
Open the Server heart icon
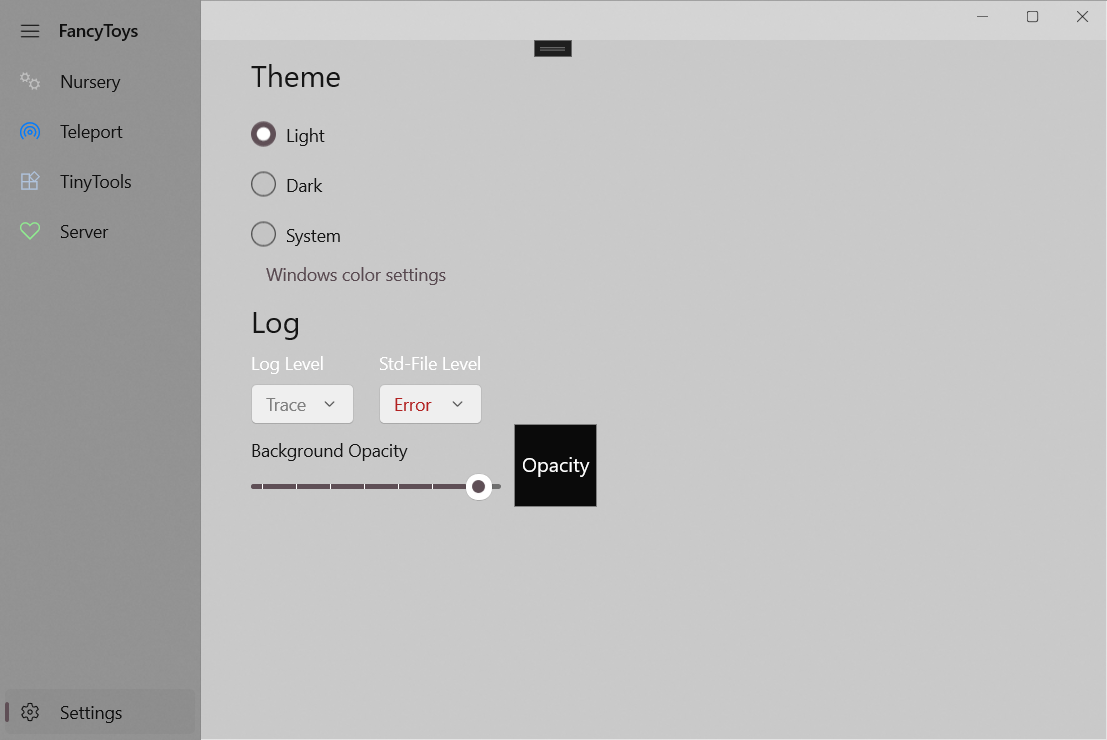[x=29, y=231]
